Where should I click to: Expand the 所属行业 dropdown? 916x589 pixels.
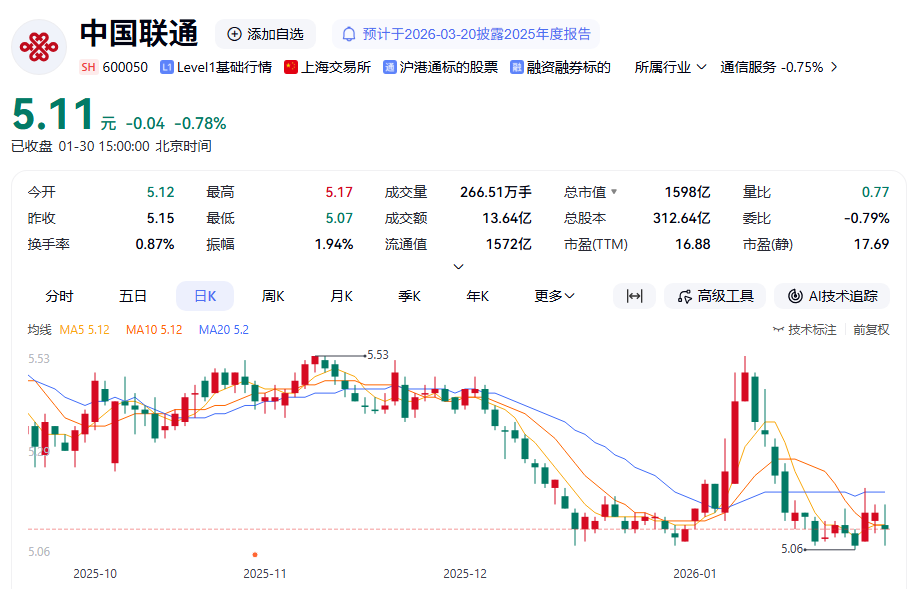coord(671,67)
